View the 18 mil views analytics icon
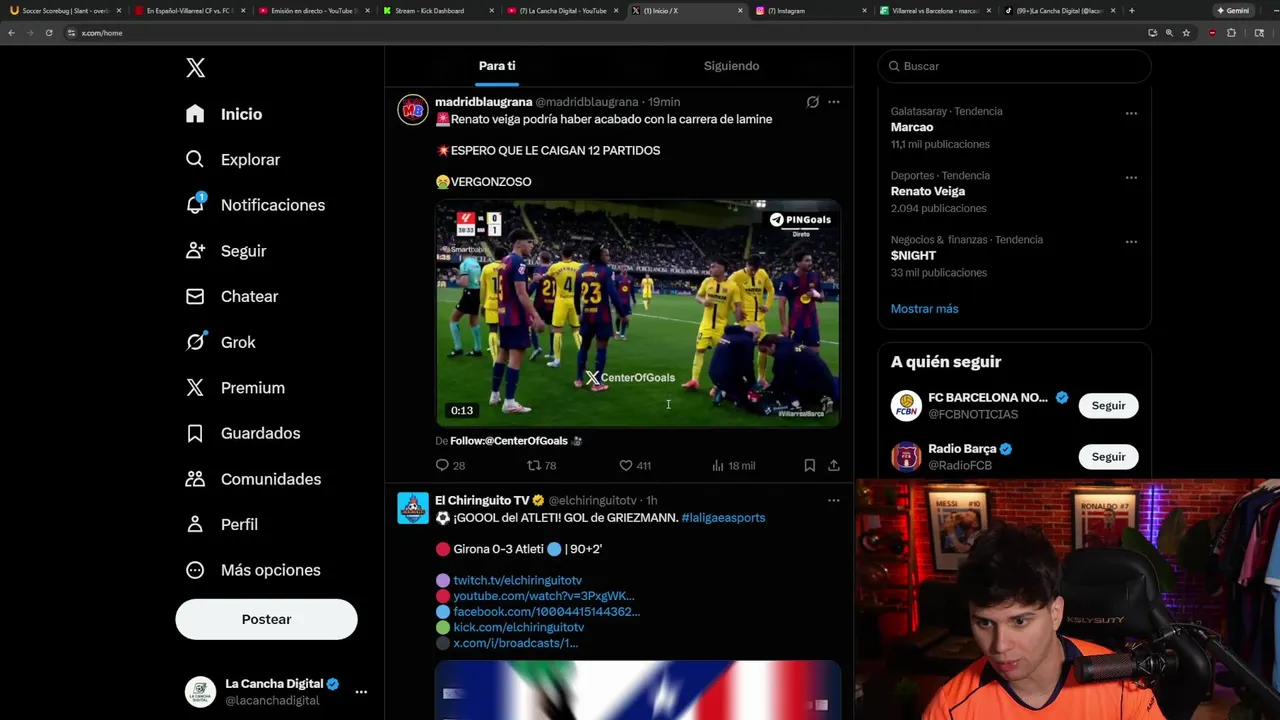 (x=717, y=465)
